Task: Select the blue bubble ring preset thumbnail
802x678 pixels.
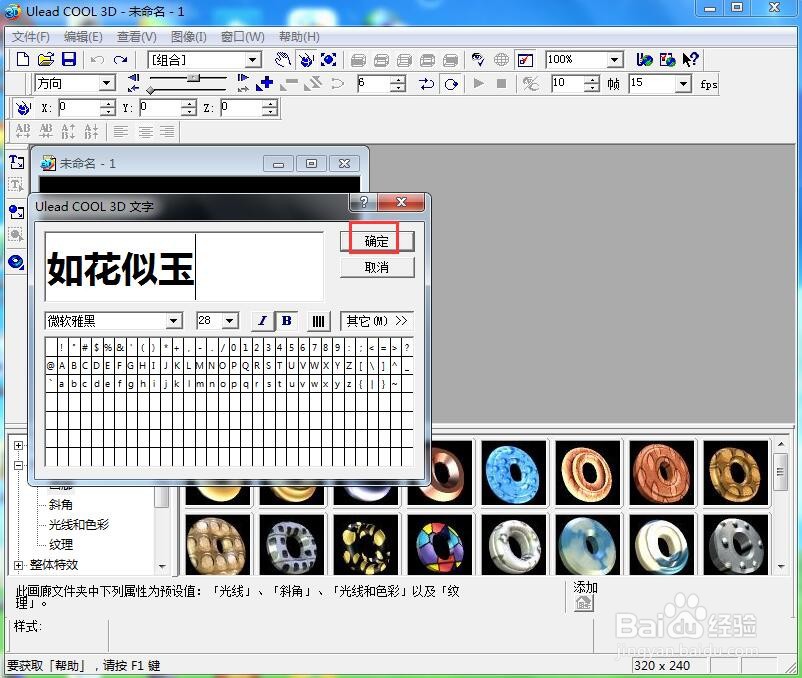Action: point(514,472)
